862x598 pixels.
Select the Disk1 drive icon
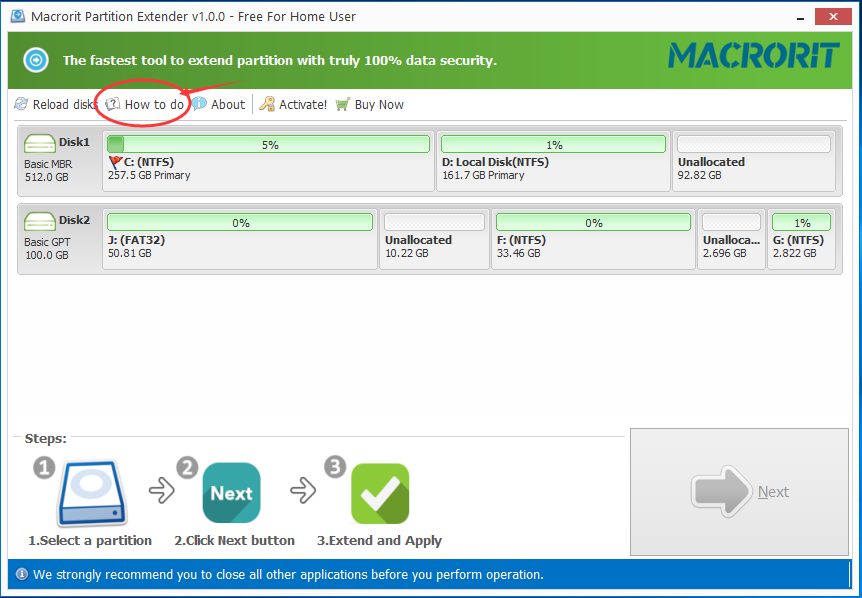pyautogui.click(x=40, y=143)
